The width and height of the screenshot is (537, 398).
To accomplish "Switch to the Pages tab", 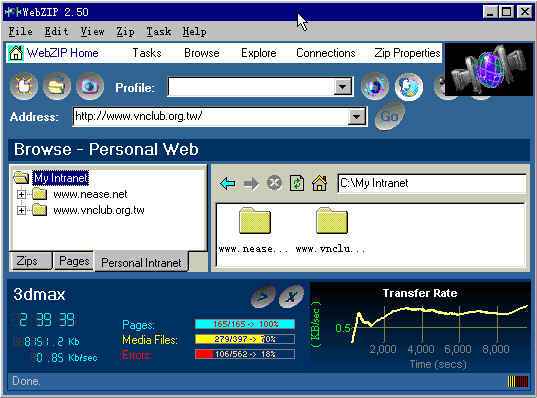I will (x=74, y=261).
